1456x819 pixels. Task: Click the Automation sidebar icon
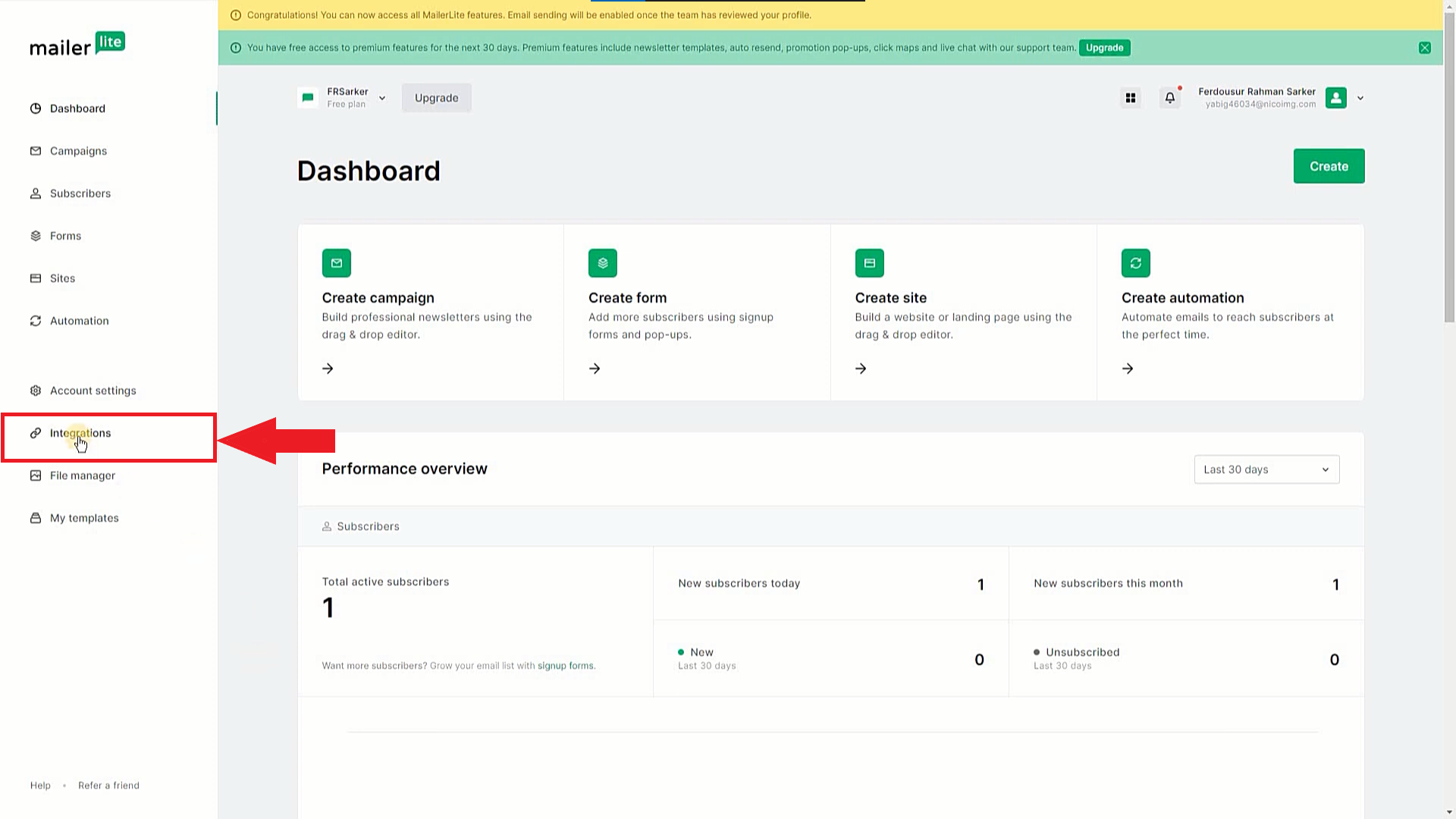(x=36, y=321)
